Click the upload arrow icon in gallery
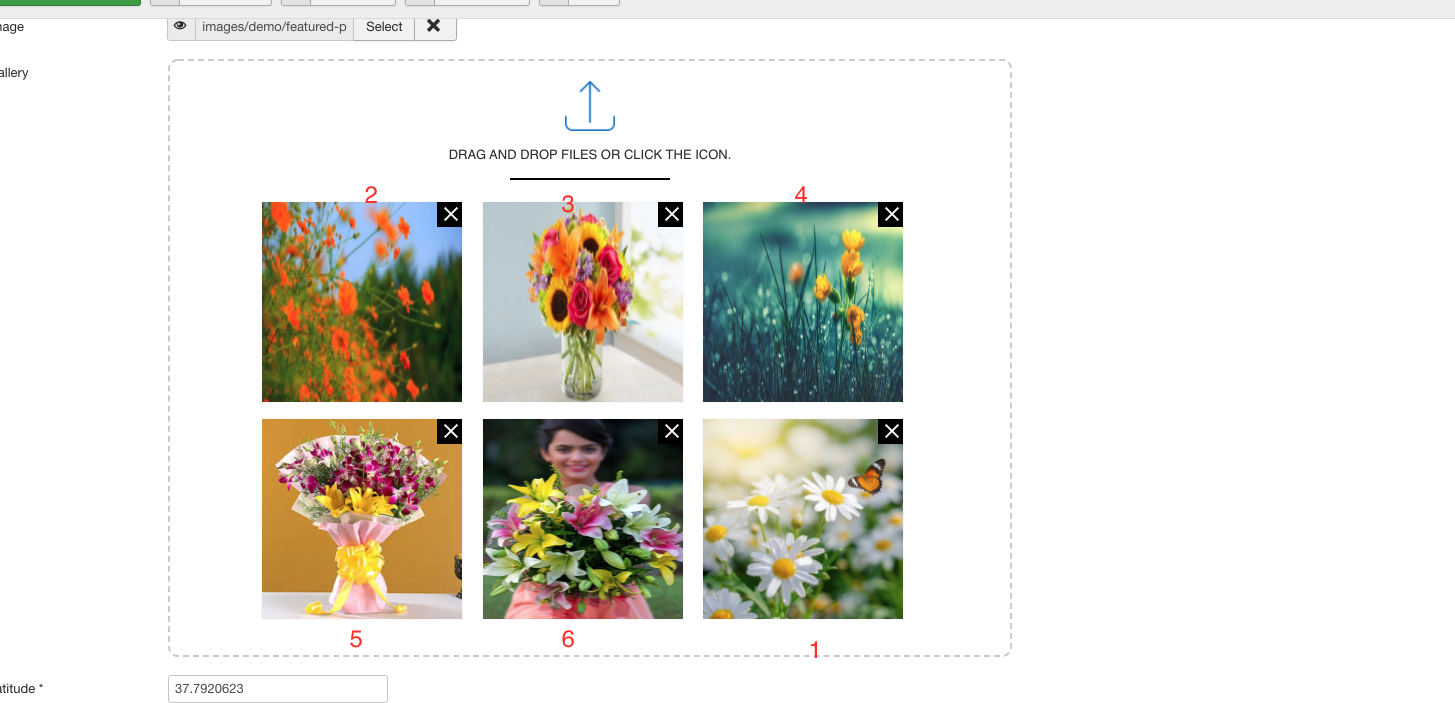 click(x=589, y=106)
